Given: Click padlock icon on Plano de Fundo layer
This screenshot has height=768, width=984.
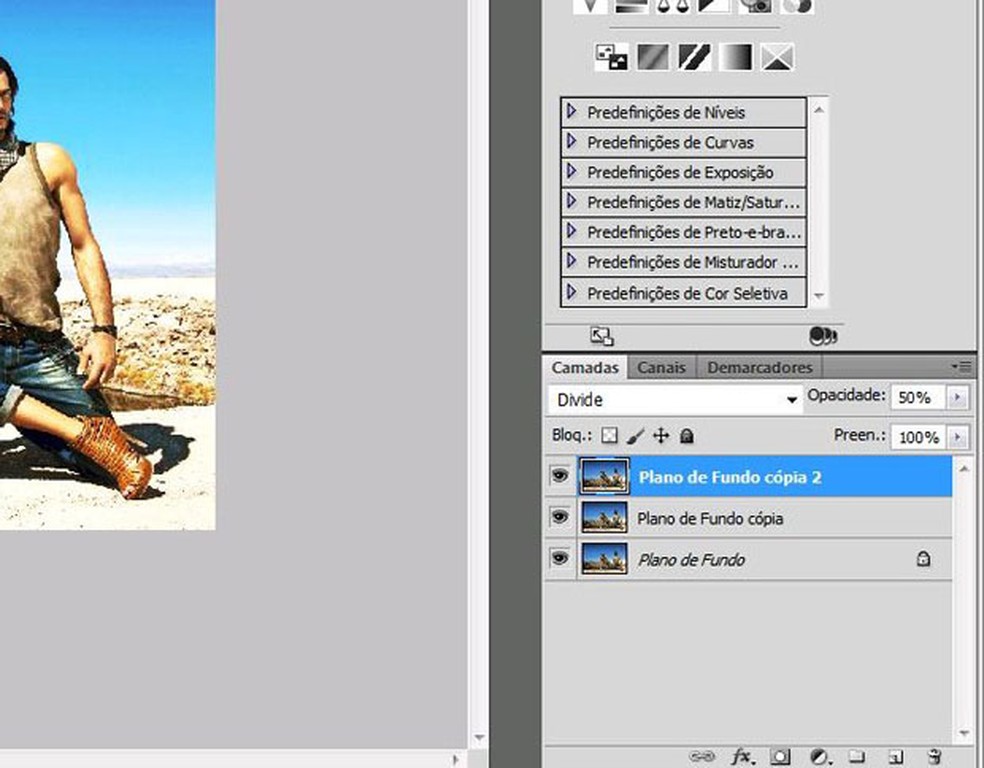Looking at the screenshot, I should pyautogui.click(x=923, y=558).
